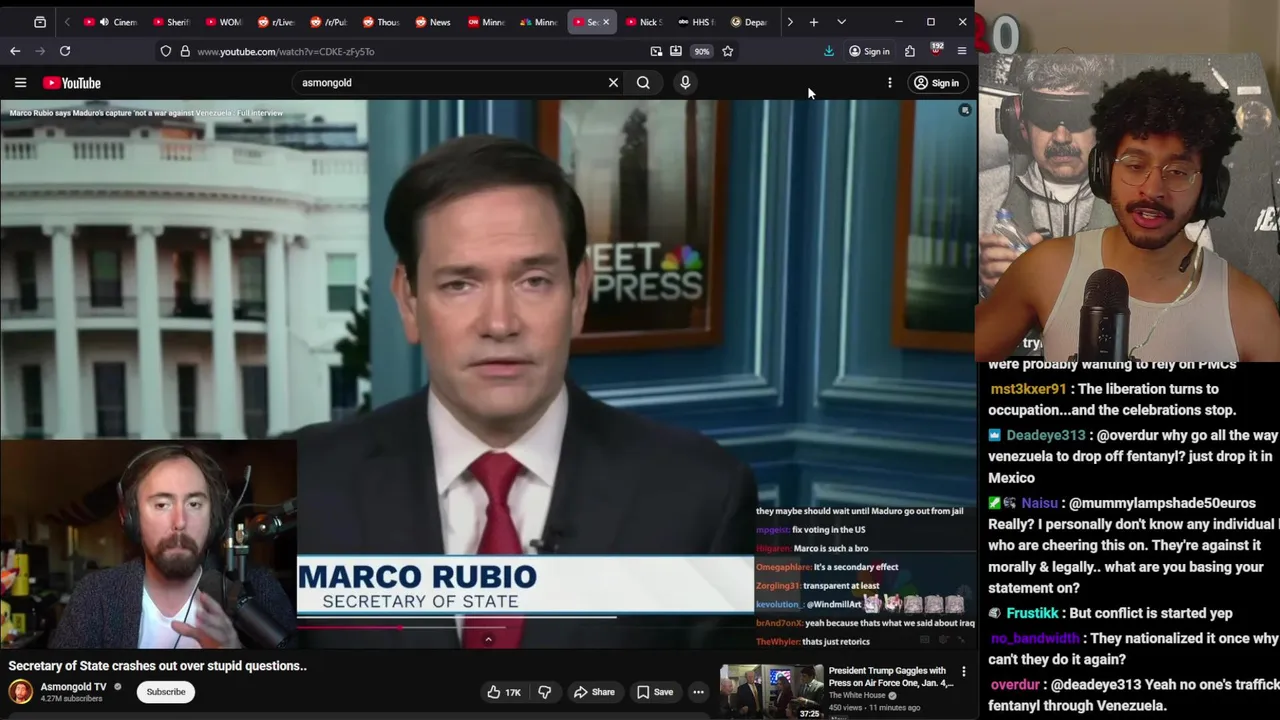Image resolution: width=1280 pixels, height=720 pixels.
Task: Switch to the WOM tab
Action: (x=223, y=22)
